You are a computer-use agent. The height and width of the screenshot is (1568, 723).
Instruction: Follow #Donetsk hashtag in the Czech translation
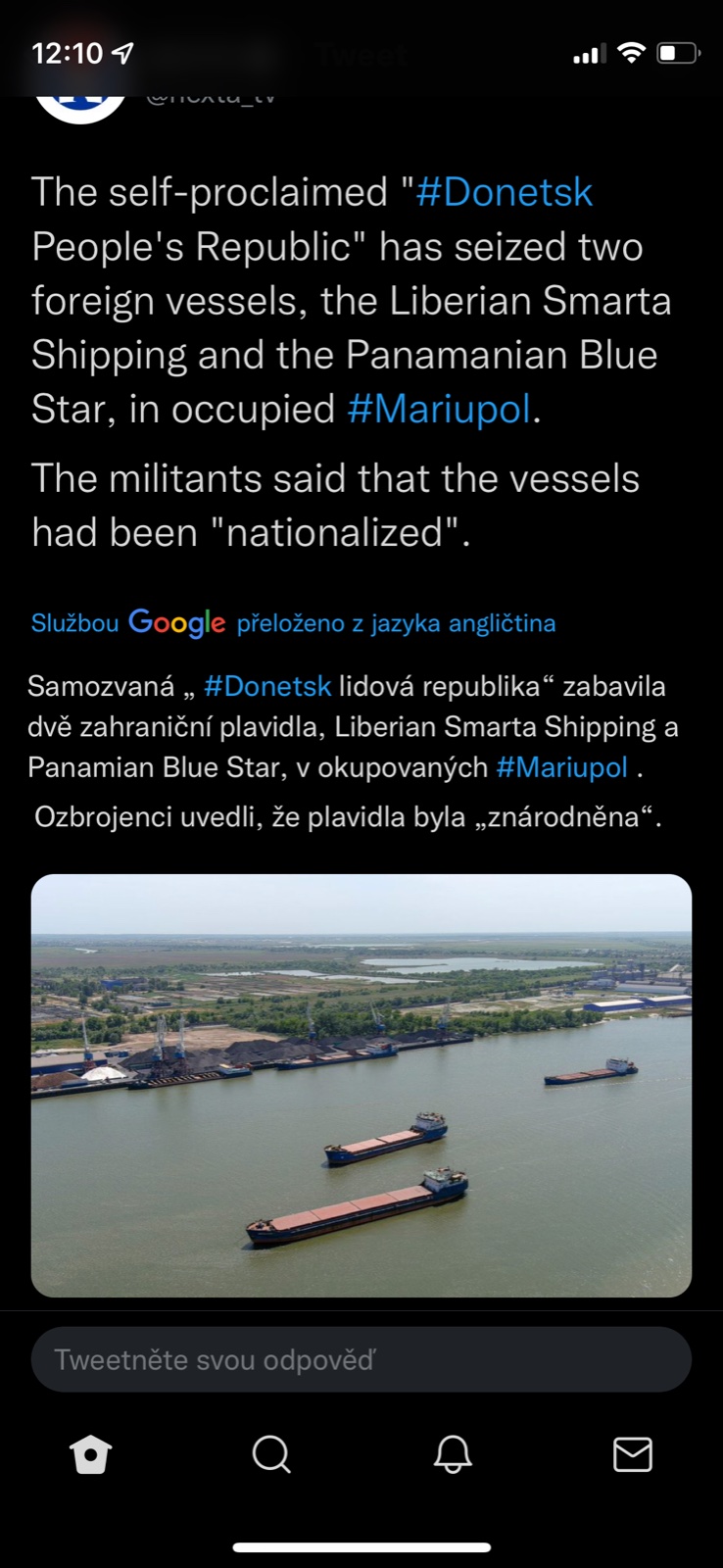tap(267, 686)
